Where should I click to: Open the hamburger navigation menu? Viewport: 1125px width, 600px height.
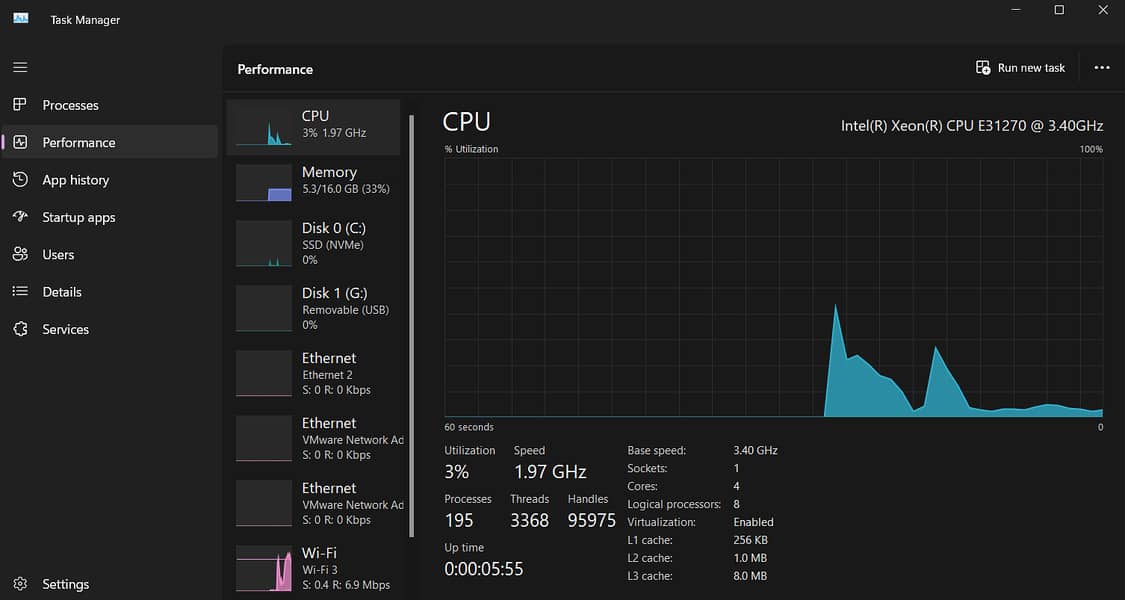click(20, 67)
